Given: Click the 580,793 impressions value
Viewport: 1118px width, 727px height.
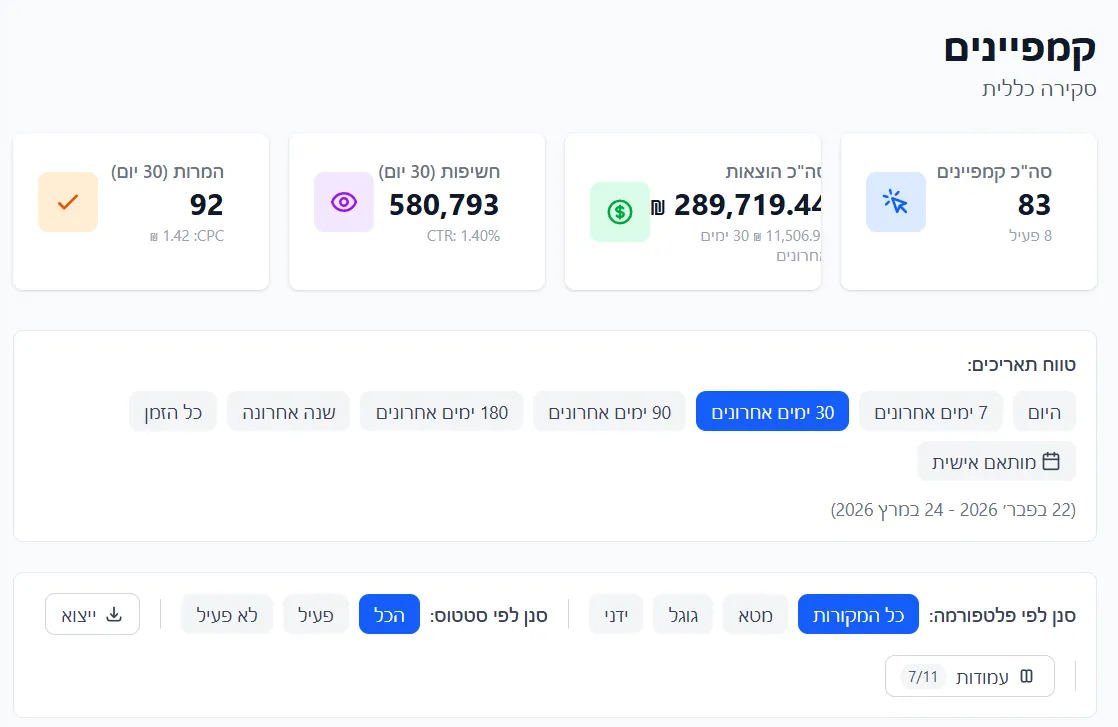Looking at the screenshot, I should tap(444, 205).
